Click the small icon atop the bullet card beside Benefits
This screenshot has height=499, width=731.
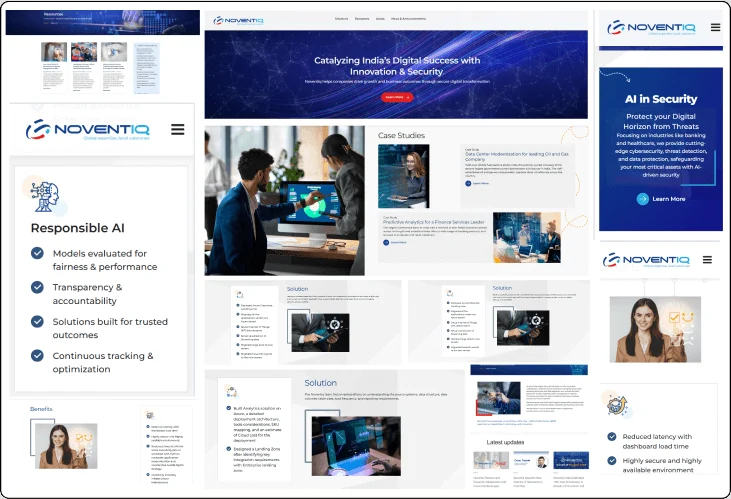(x=150, y=415)
